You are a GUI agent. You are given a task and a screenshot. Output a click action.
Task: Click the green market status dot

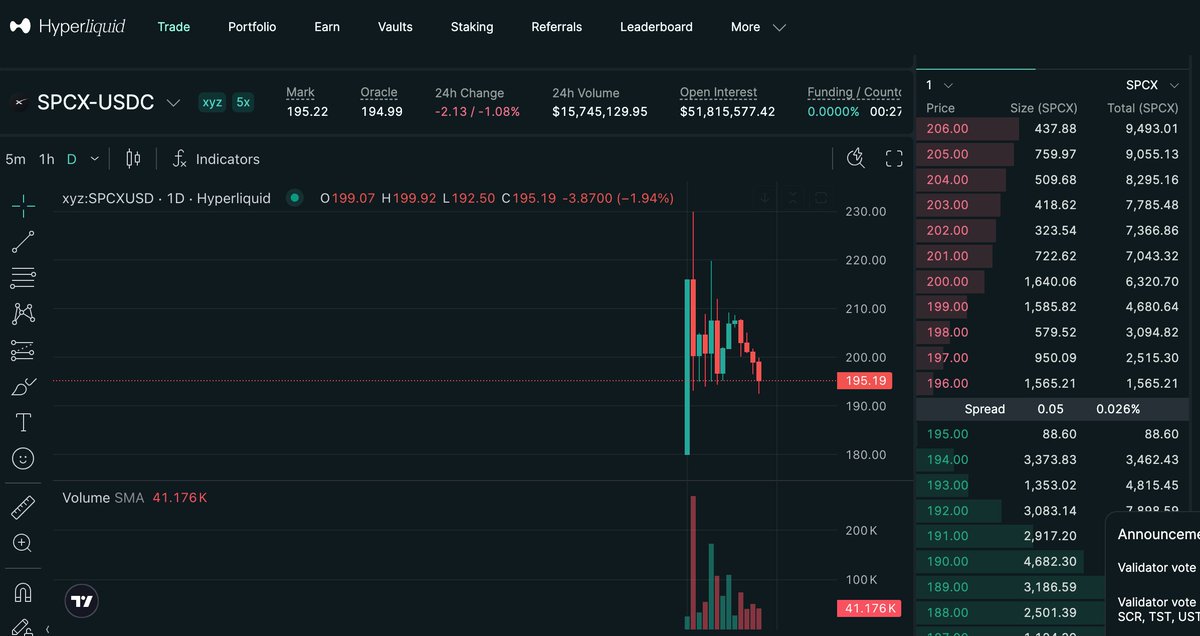click(x=294, y=198)
